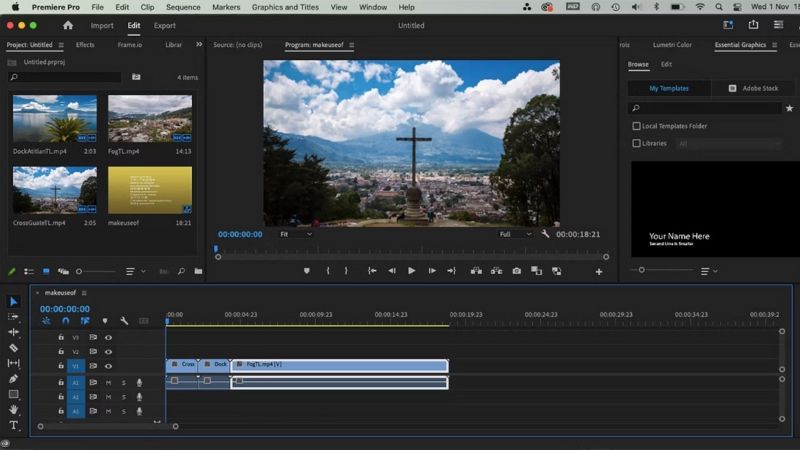Enable the Libraries checkbox
Viewport: 800px width, 450px height.
pos(636,143)
